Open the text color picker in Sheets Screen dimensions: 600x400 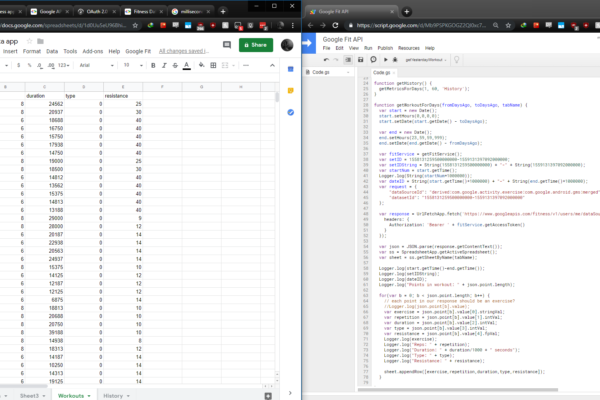click(187, 65)
